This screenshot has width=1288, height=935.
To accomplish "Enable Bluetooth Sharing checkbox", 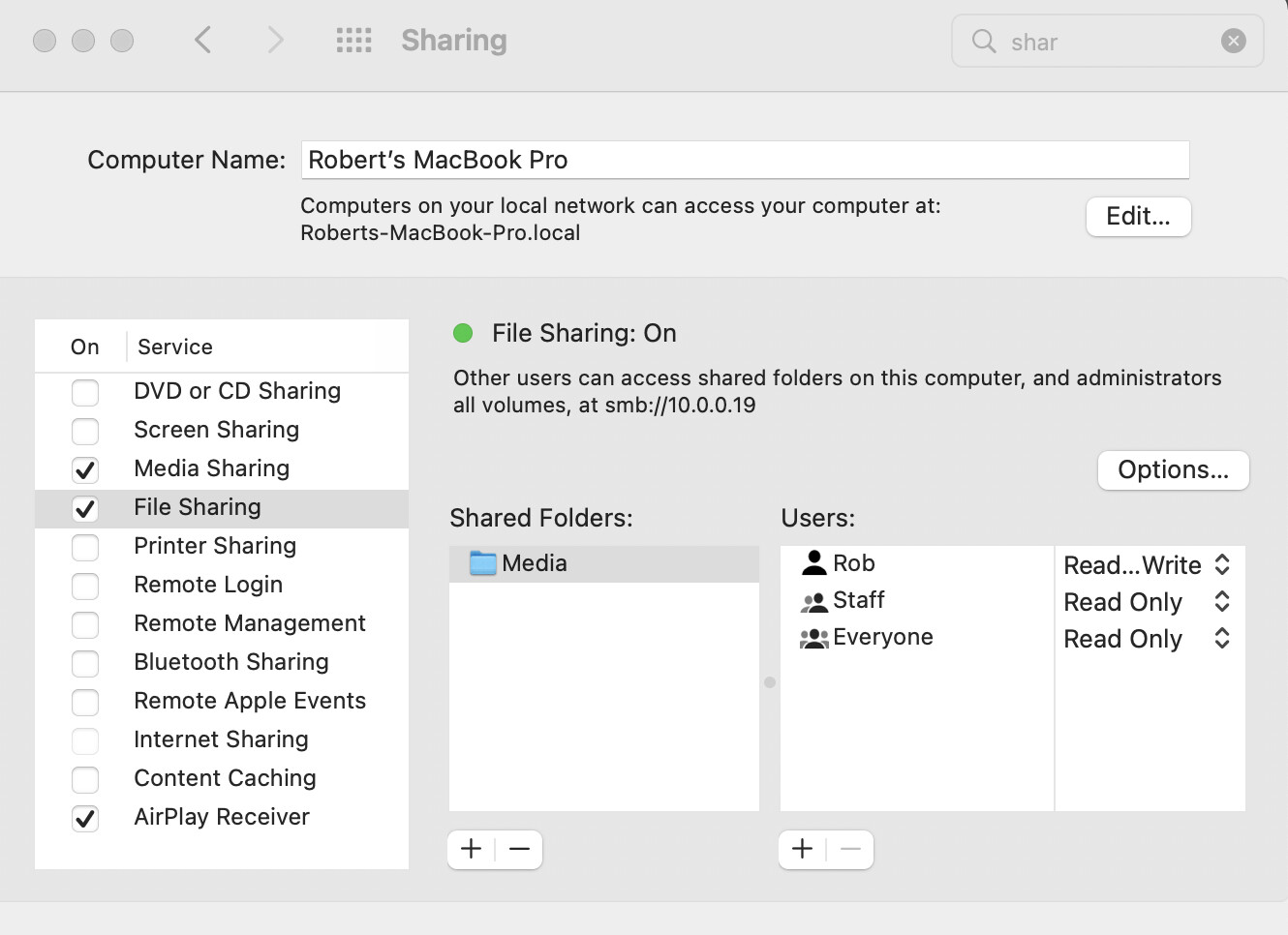I will (85, 663).
